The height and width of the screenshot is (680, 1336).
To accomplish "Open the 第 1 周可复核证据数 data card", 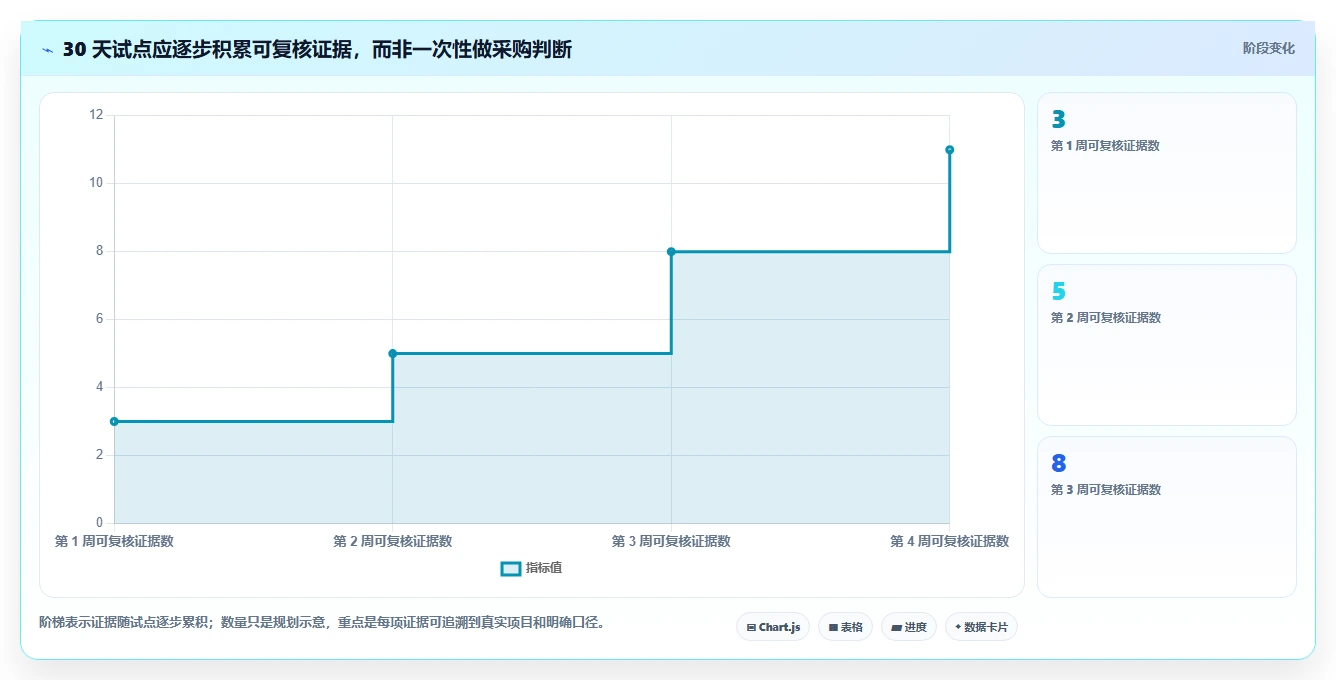I will pyautogui.click(x=1167, y=173).
